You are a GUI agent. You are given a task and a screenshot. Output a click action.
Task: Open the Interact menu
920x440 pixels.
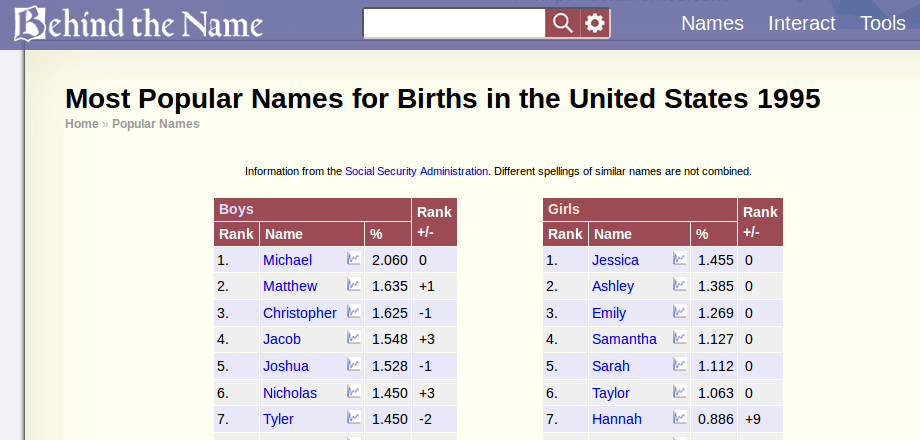(x=801, y=23)
